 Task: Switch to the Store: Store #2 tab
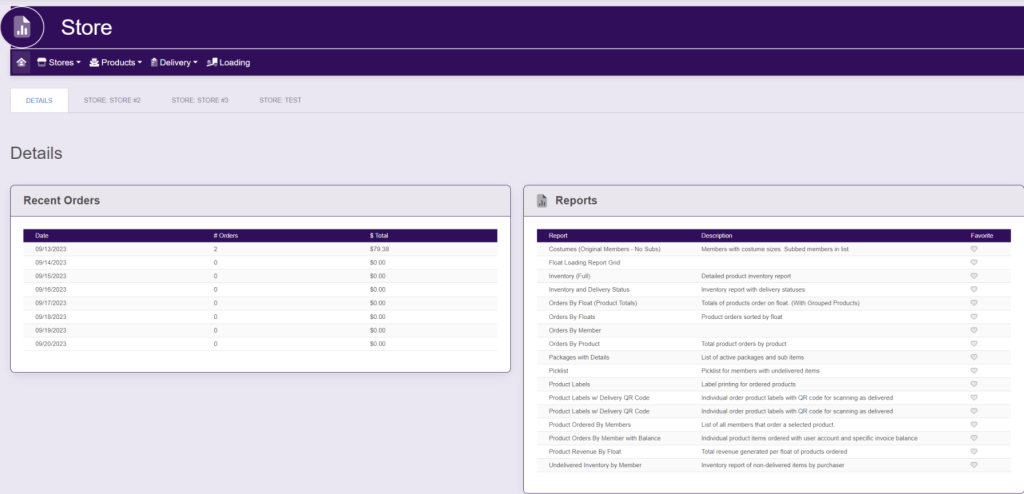(112, 101)
